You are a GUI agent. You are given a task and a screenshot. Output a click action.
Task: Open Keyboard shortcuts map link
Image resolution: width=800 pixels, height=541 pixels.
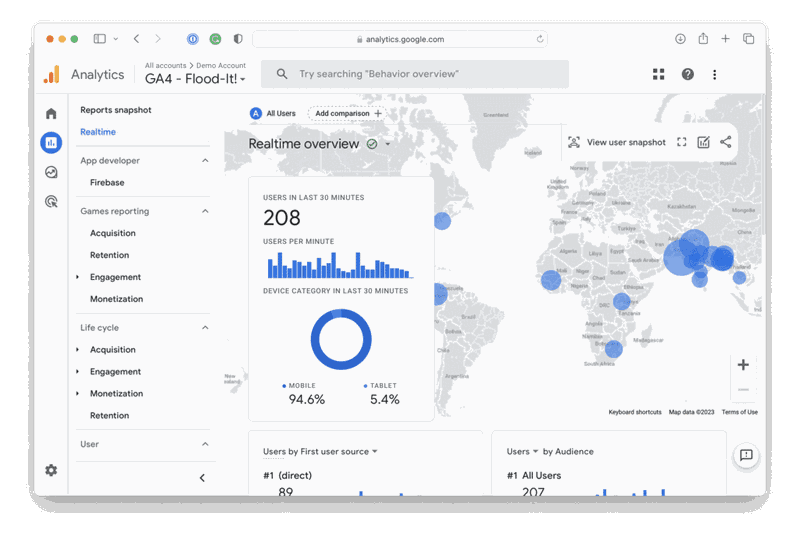(x=635, y=412)
